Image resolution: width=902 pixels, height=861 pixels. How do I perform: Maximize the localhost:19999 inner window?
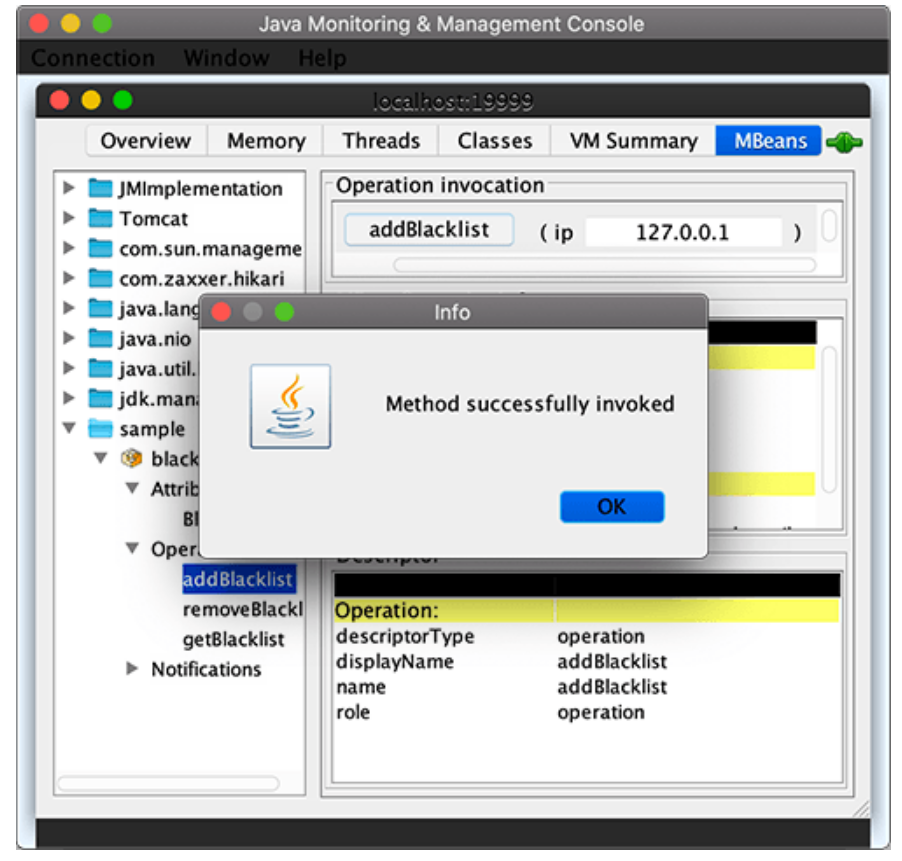pyautogui.click(x=123, y=100)
